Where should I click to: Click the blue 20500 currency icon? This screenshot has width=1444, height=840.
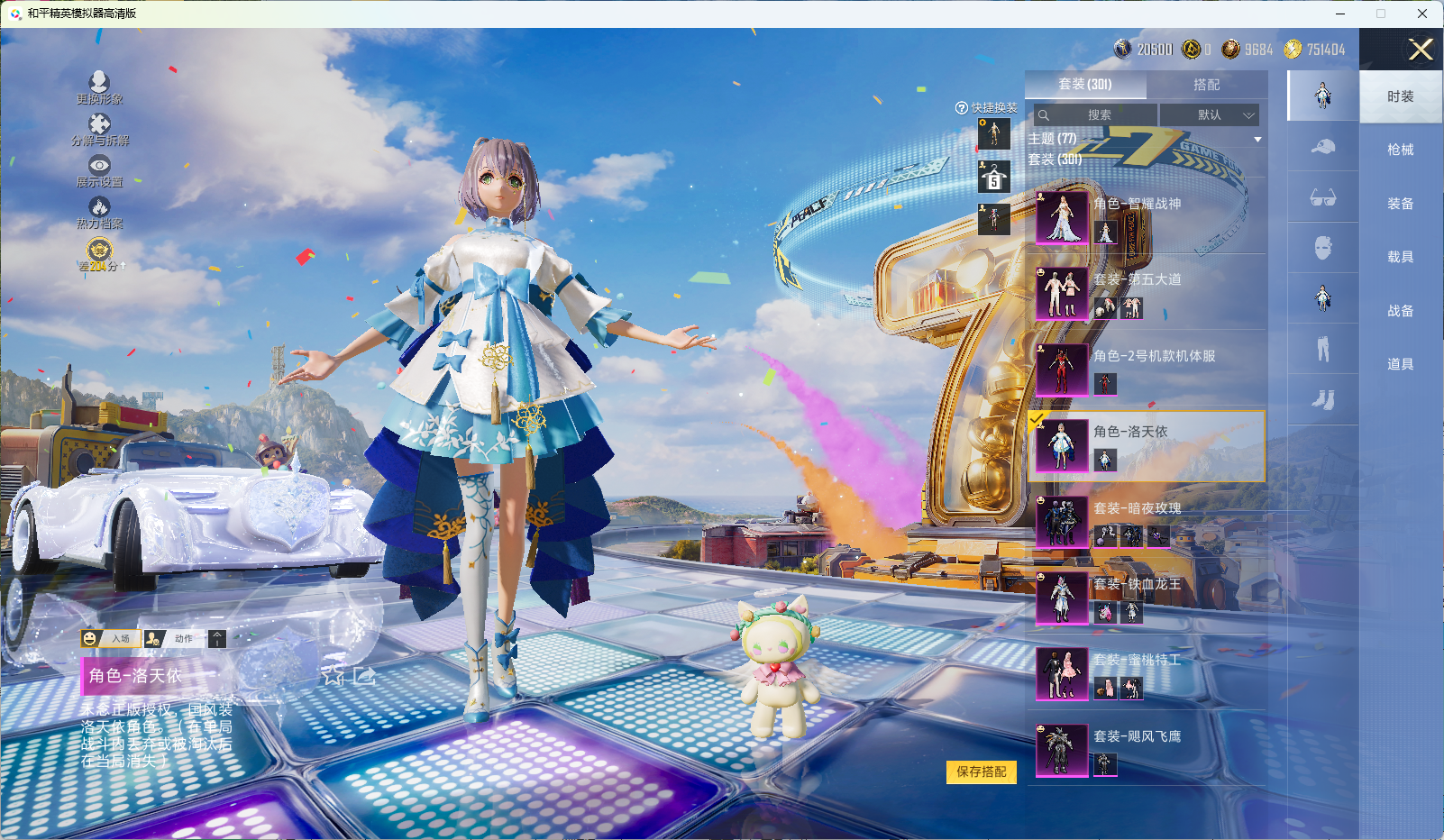(1122, 49)
